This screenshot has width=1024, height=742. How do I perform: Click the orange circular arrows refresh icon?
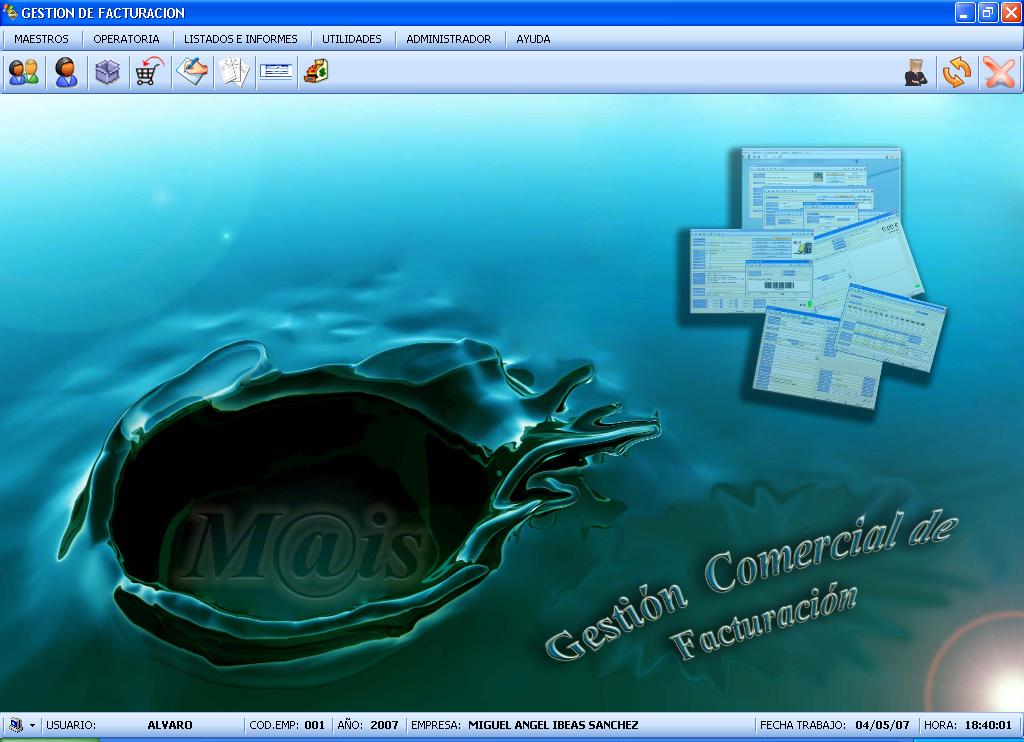[x=957, y=73]
